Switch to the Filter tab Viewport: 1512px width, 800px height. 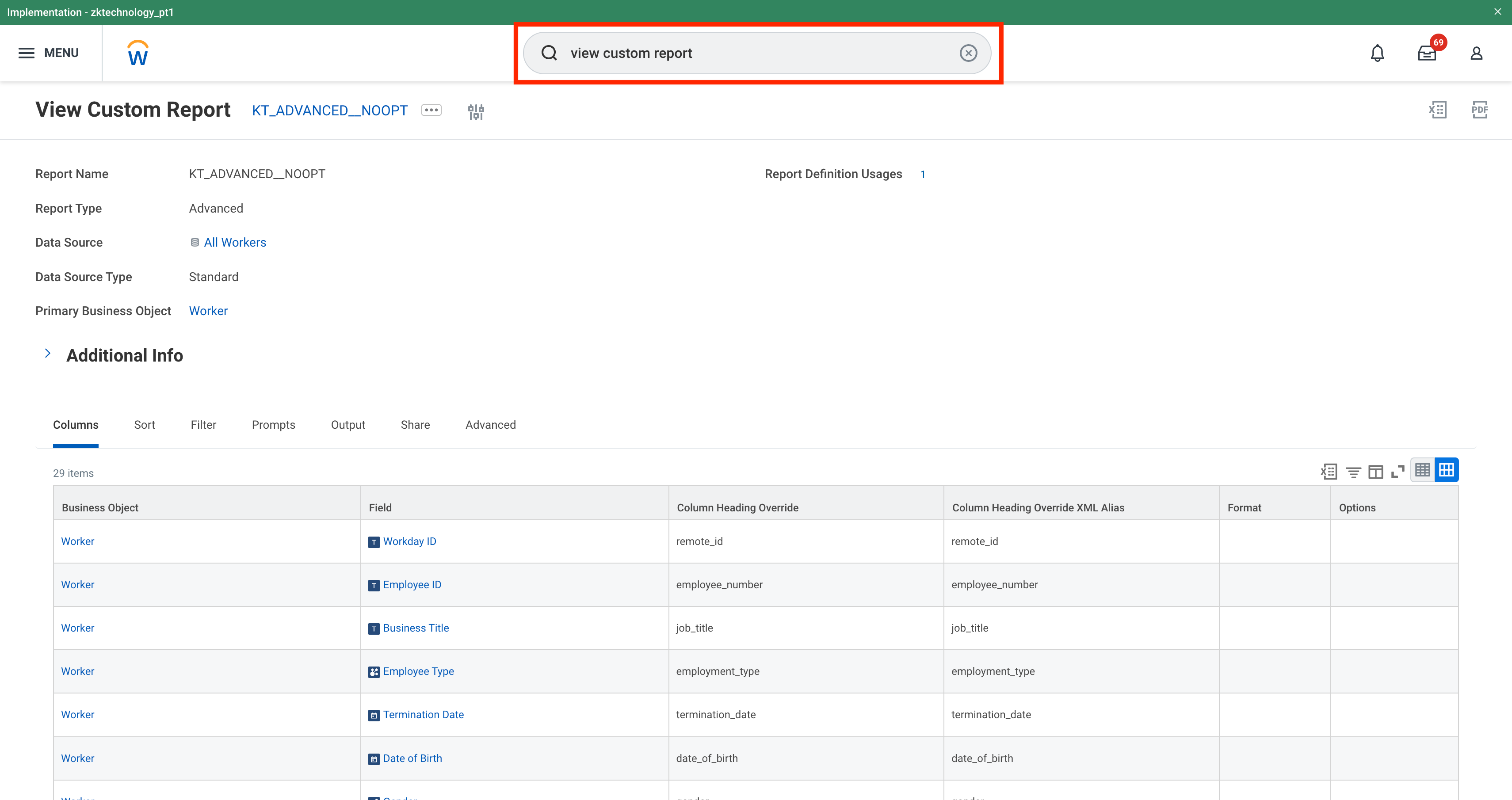(x=203, y=425)
